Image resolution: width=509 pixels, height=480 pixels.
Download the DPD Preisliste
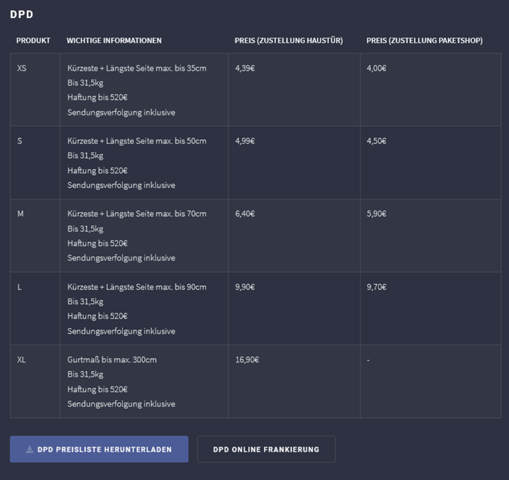99,449
